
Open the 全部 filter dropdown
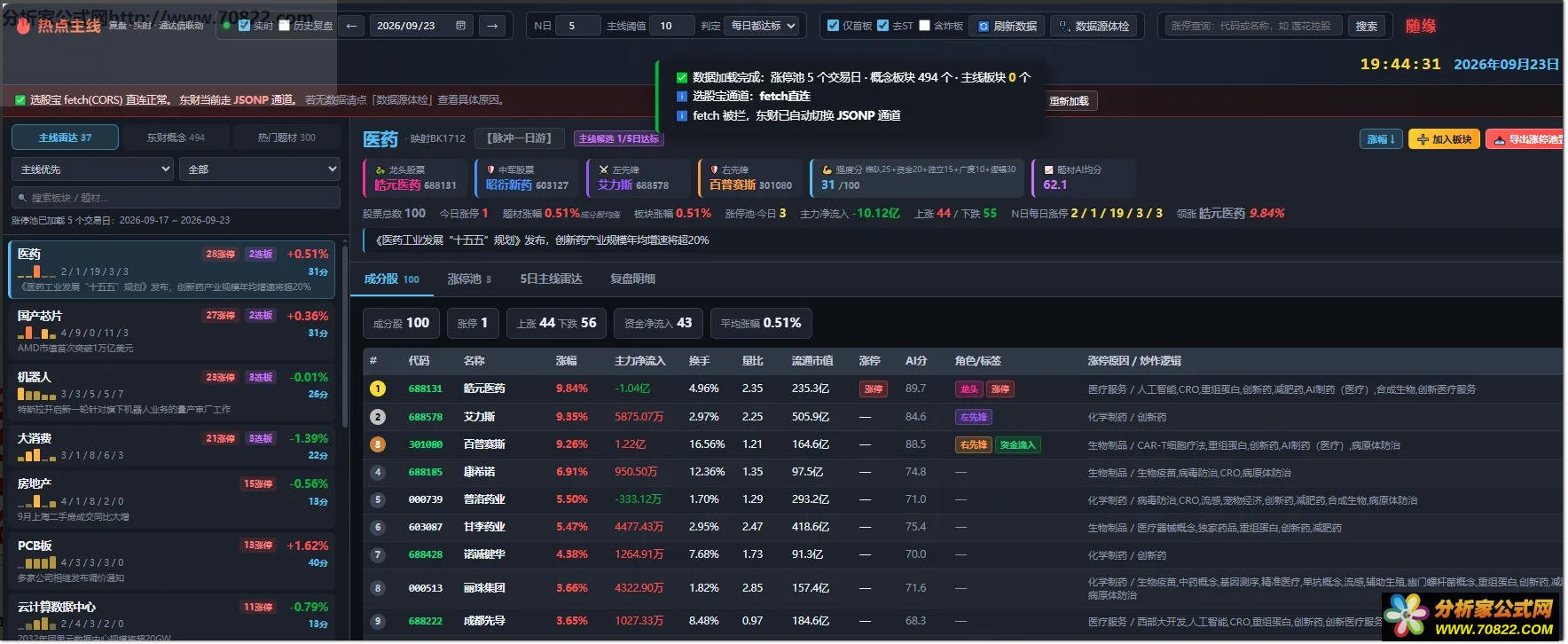[x=260, y=169]
